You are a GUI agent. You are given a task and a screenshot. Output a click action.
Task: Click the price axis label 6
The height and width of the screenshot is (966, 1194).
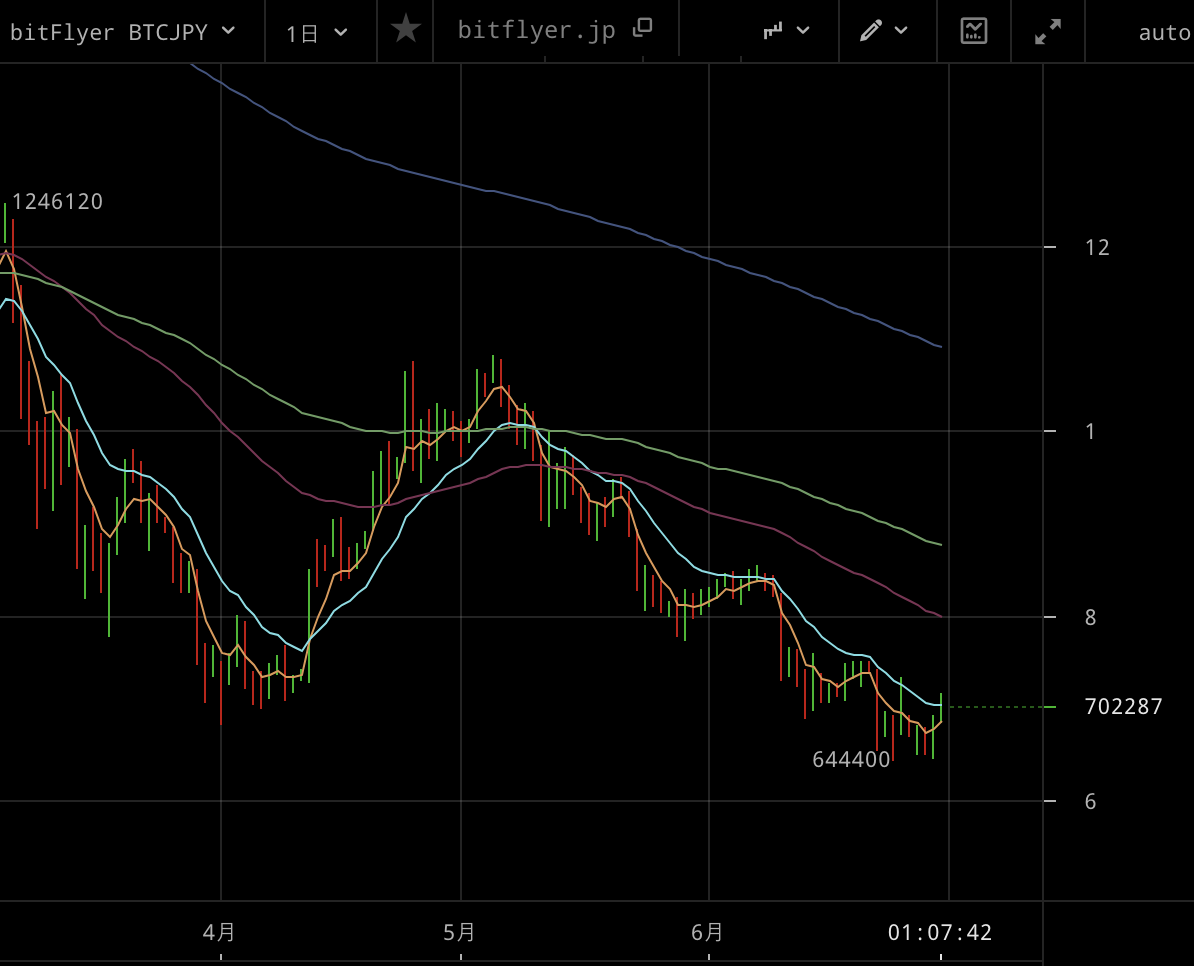click(1090, 802)
